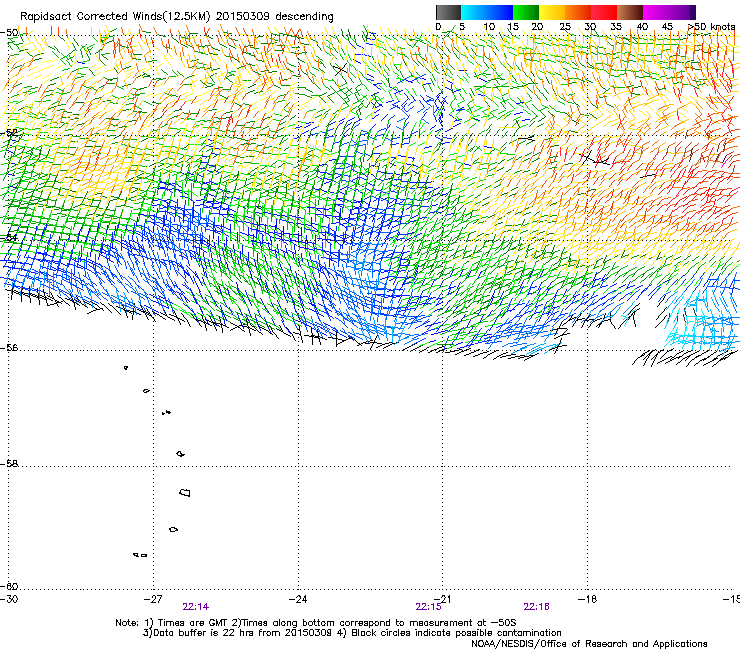Click the southernmost island pair near -60
Viewport: 740px width, 650px height.
click(140, 555)
